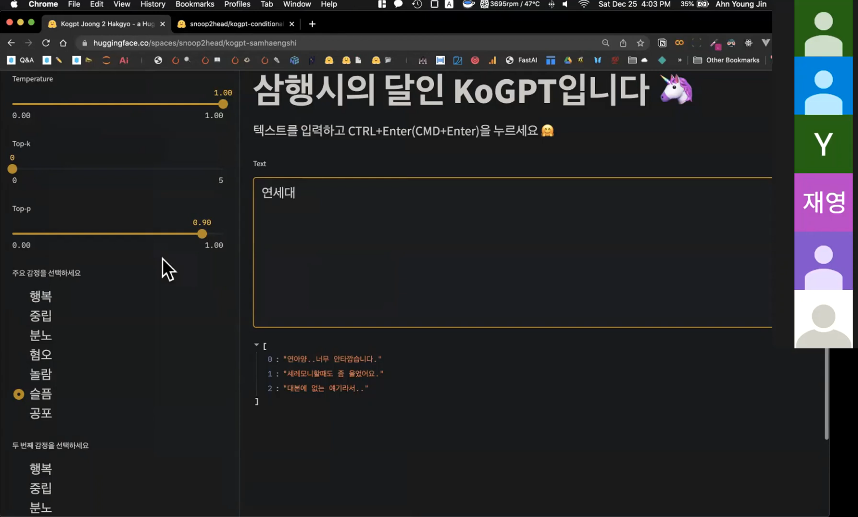Viewport: 858px width, 517px height.
Task: Select 혐오 as main emotion
Action: [x=33, y=355]
